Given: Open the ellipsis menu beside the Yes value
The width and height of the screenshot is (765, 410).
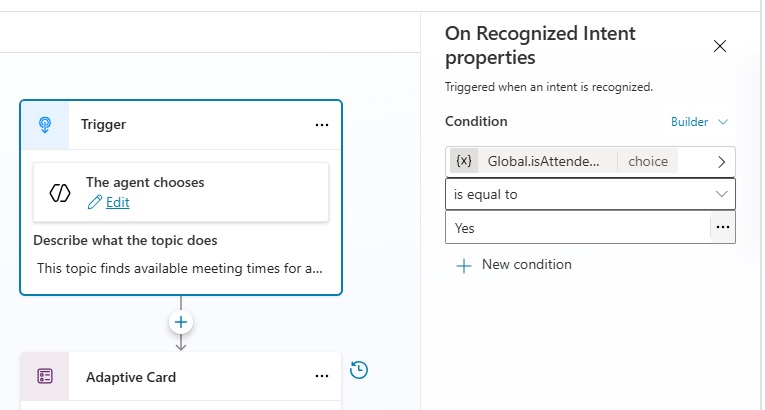Looking at the screenshot, I should tap(723, 227).
